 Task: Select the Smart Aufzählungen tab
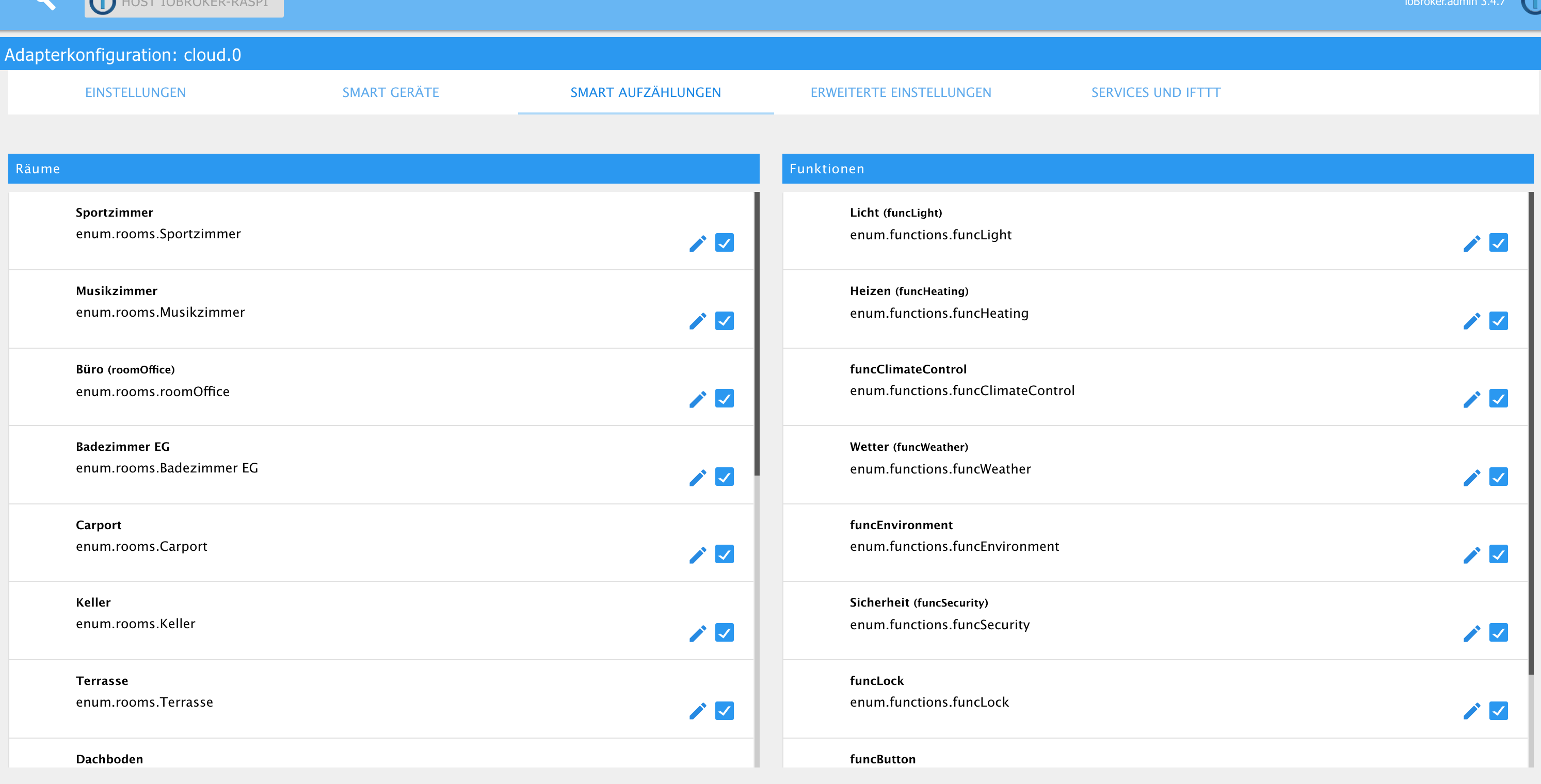(x=646, y=92)
